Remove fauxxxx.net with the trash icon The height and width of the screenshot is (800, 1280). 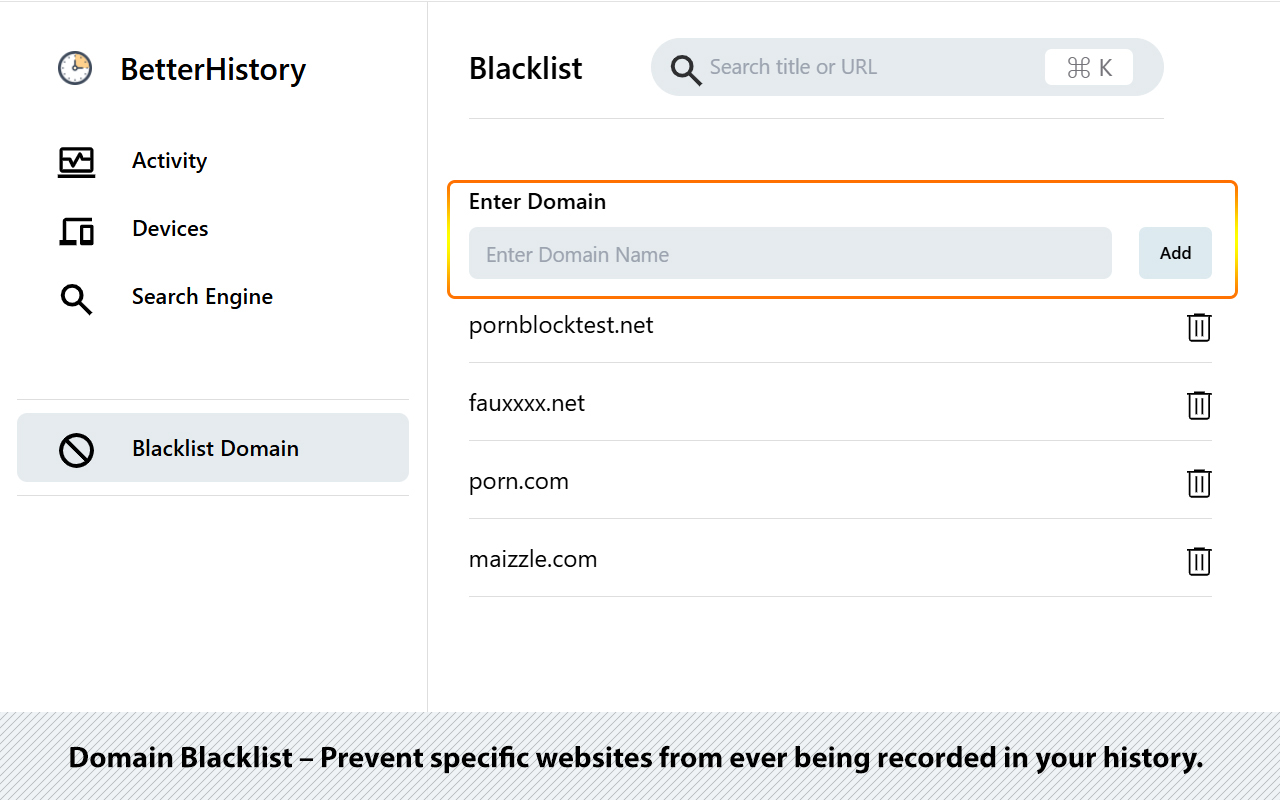coord(1198,405)
